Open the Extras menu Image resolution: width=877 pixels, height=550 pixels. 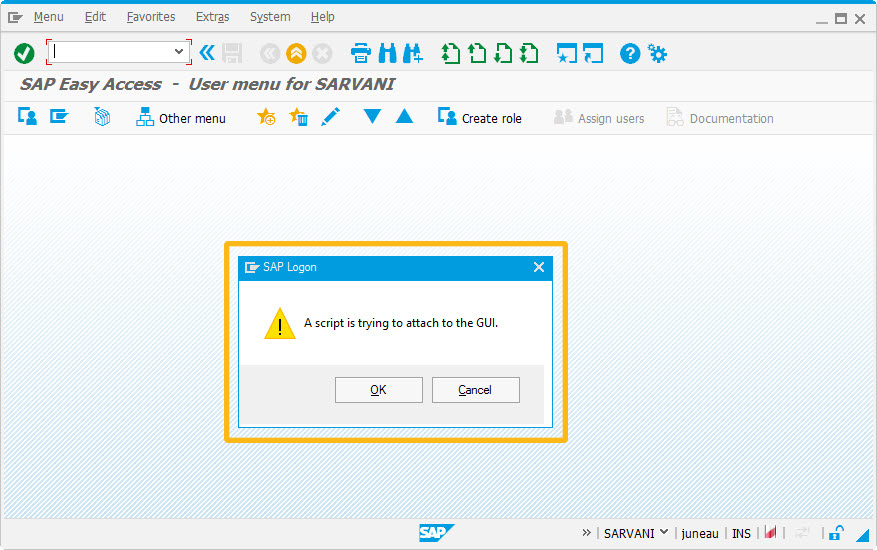(x=213, y=17)
